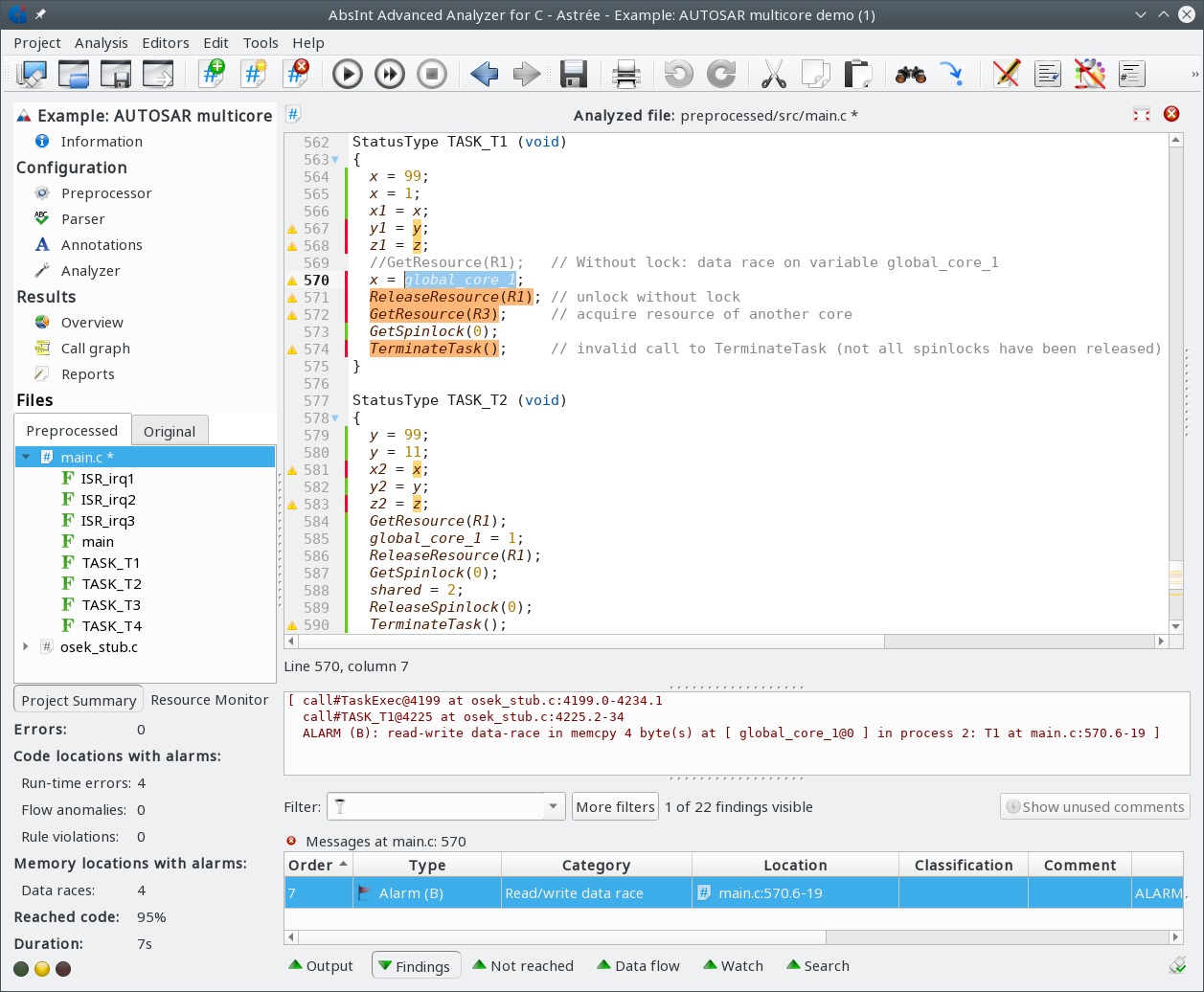This screenshot has height=992, width=1204.
Task: Click the undo icon in toolbar
Action: point(678,74)
